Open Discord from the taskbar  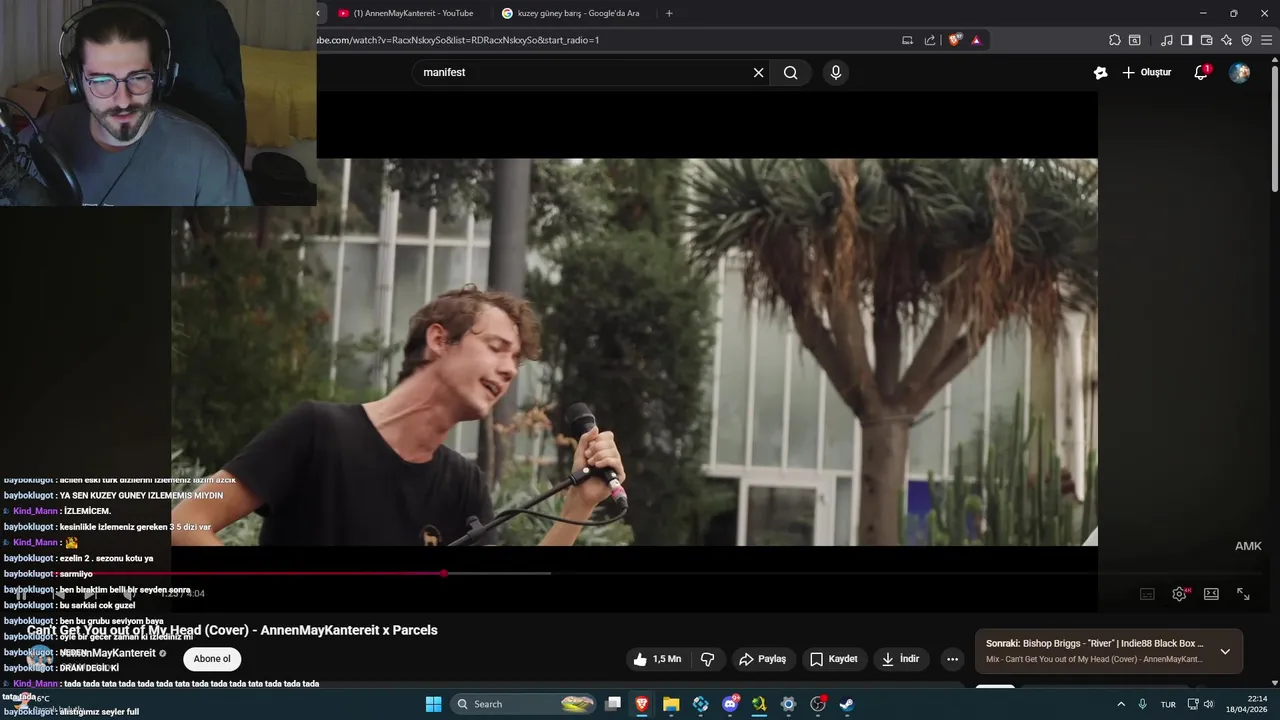(x=730, y=704)
